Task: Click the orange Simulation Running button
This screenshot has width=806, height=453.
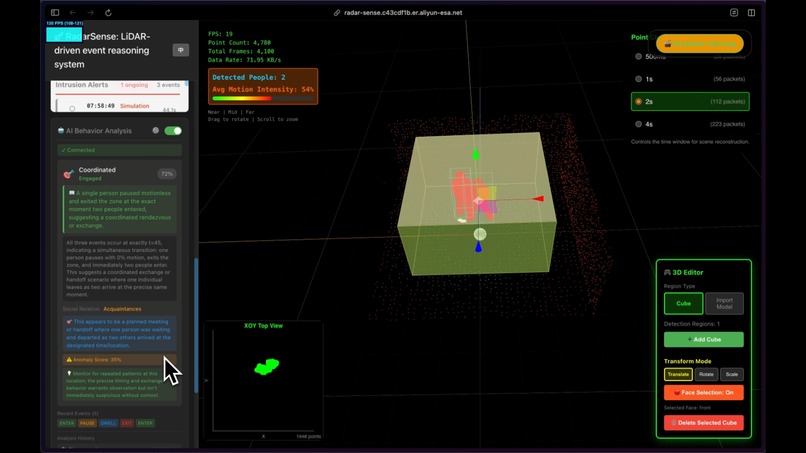Action: [700, 44]
